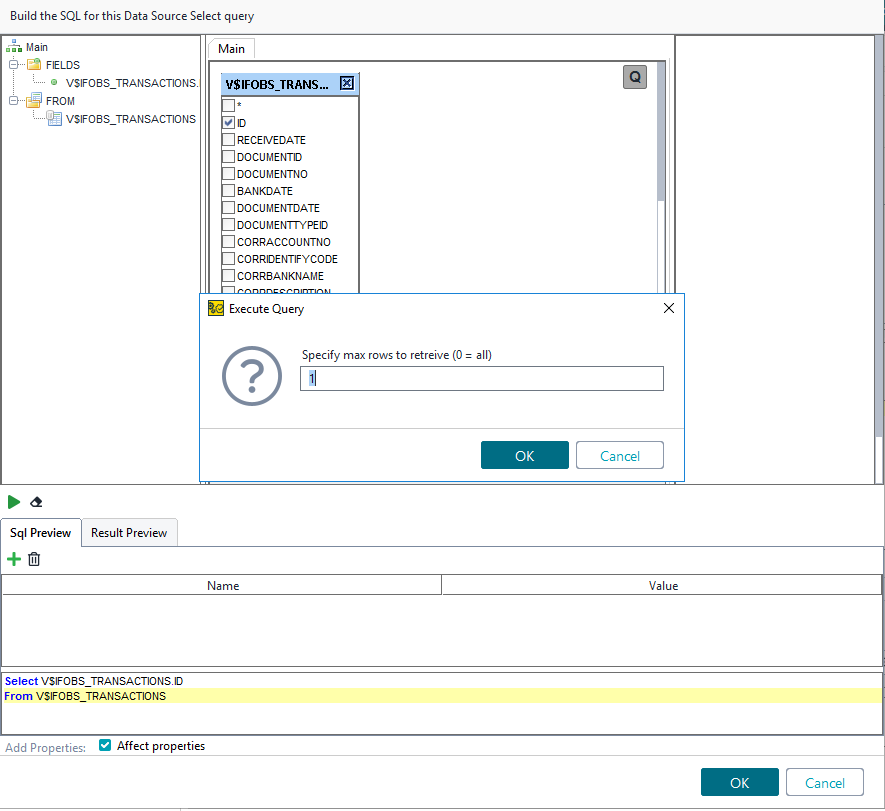885x811 pixels.
Task: Click the FROM folder icon in tree
Action: 34,101
